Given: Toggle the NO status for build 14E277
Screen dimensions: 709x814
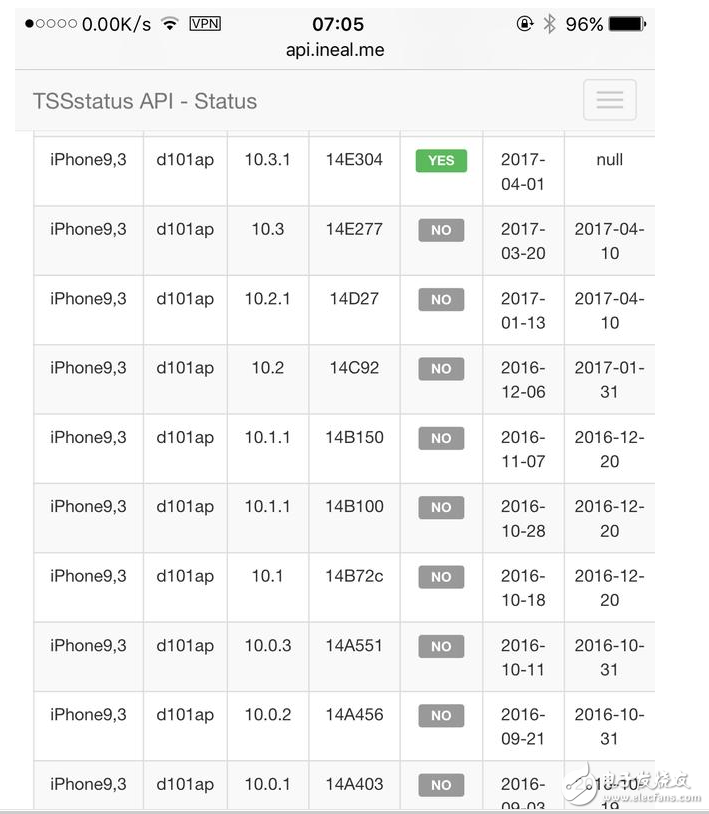Looking at the screenshot, I should click(x=441, y=230).
